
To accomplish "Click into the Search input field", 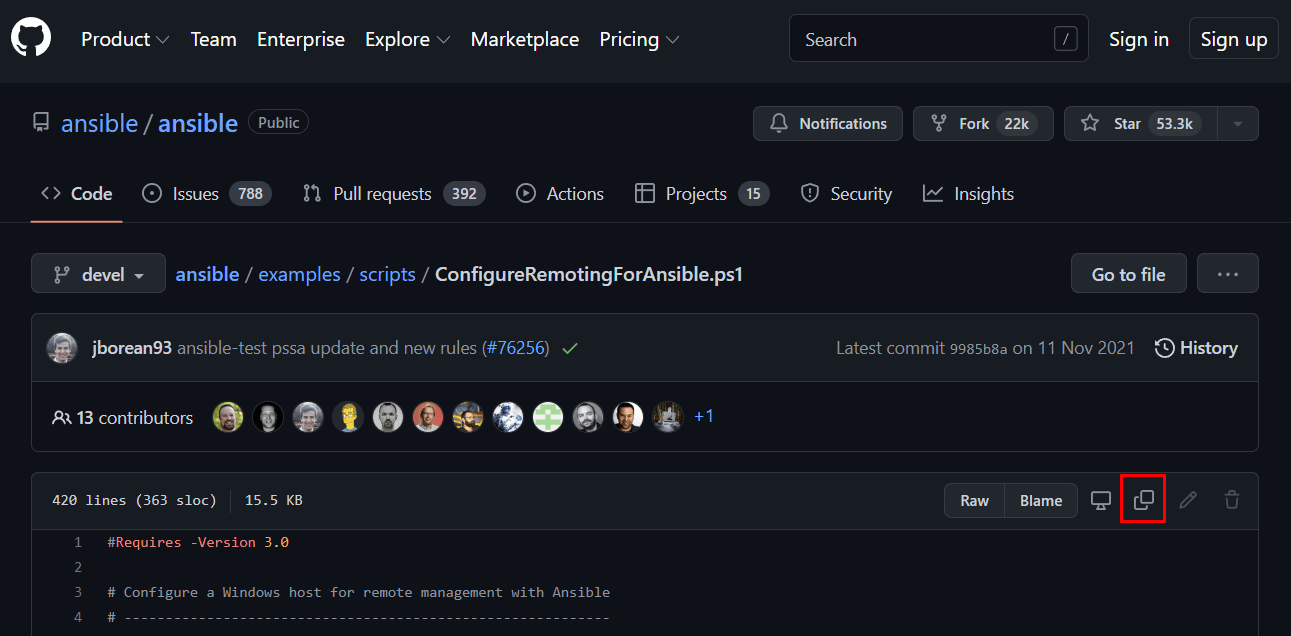I will 925,40.
